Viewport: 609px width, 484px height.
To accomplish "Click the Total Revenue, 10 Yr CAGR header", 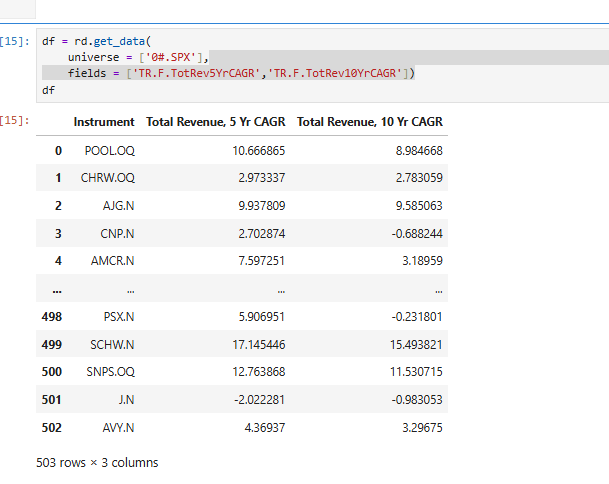I will pyautogui.click(x=370, y=122).
